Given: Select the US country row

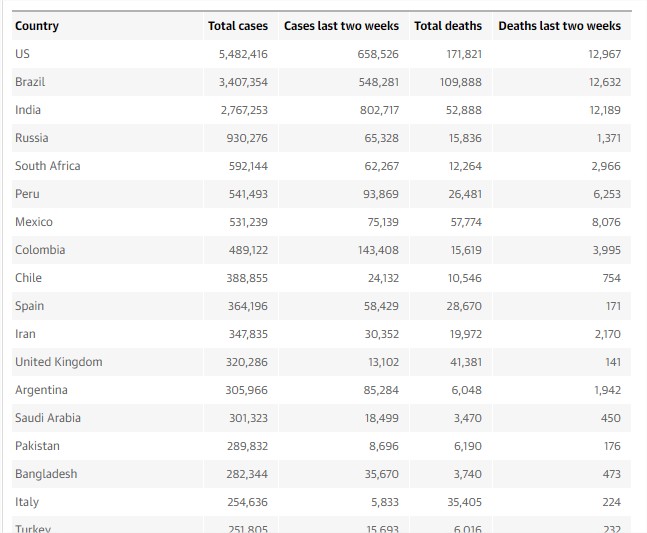Looking at the screenshot, I should coord(23,54).
